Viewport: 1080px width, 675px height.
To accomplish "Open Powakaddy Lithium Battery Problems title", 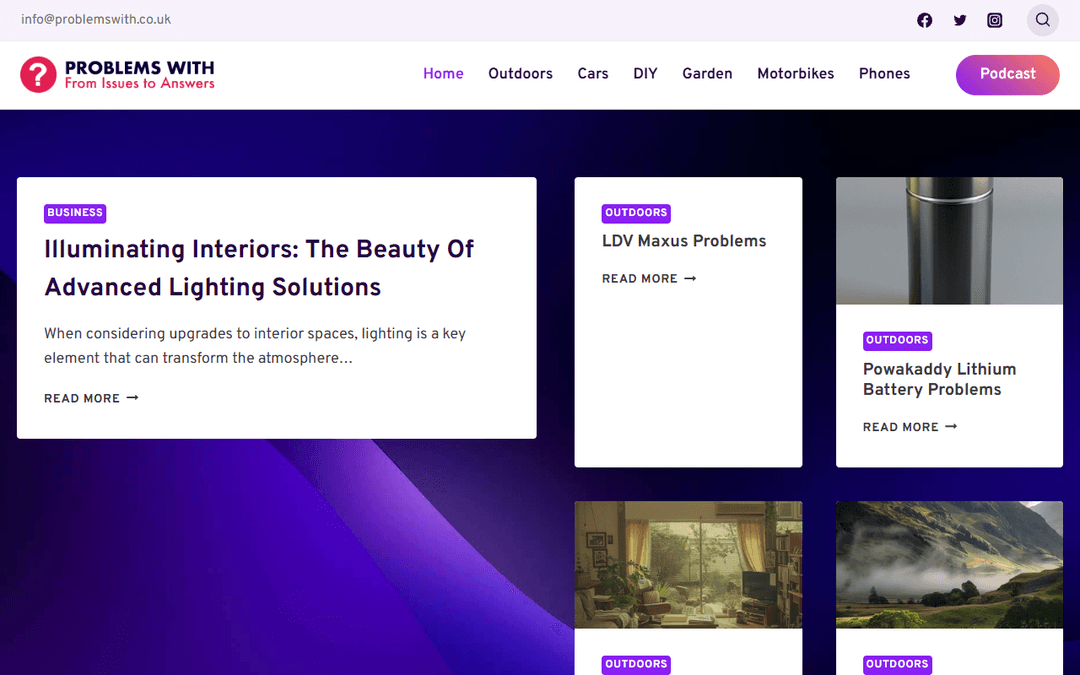I will 939,380.
